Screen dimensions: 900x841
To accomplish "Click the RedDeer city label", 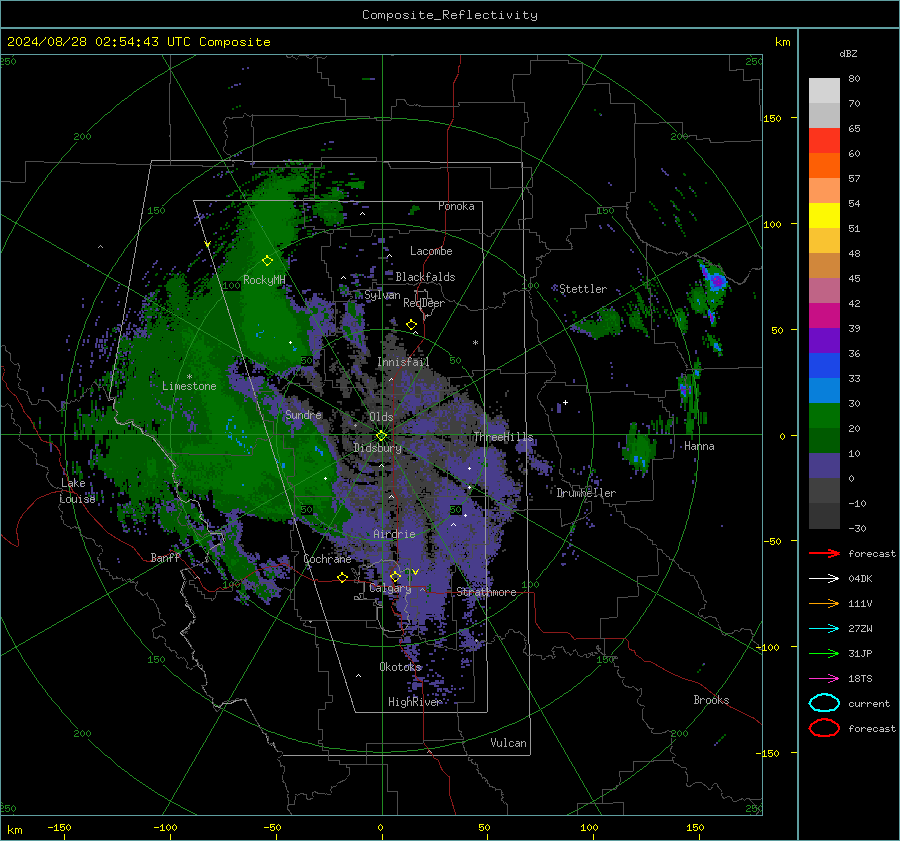I will (x=424, y=303).
